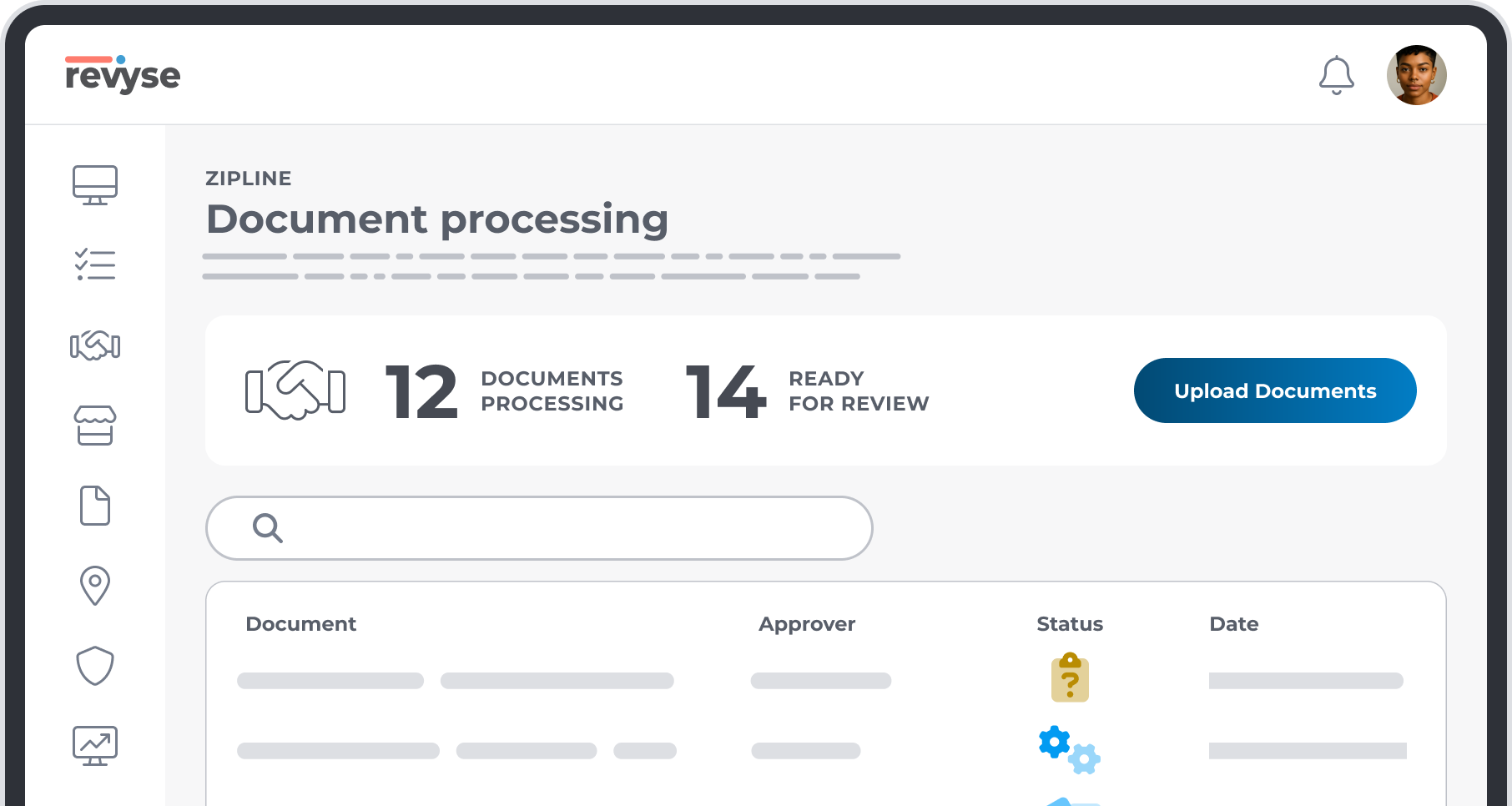The width and height of the screenshot is (1512, 806).
Task: Click the magnifying glass search icon
Action: click(x=268, y=528)
